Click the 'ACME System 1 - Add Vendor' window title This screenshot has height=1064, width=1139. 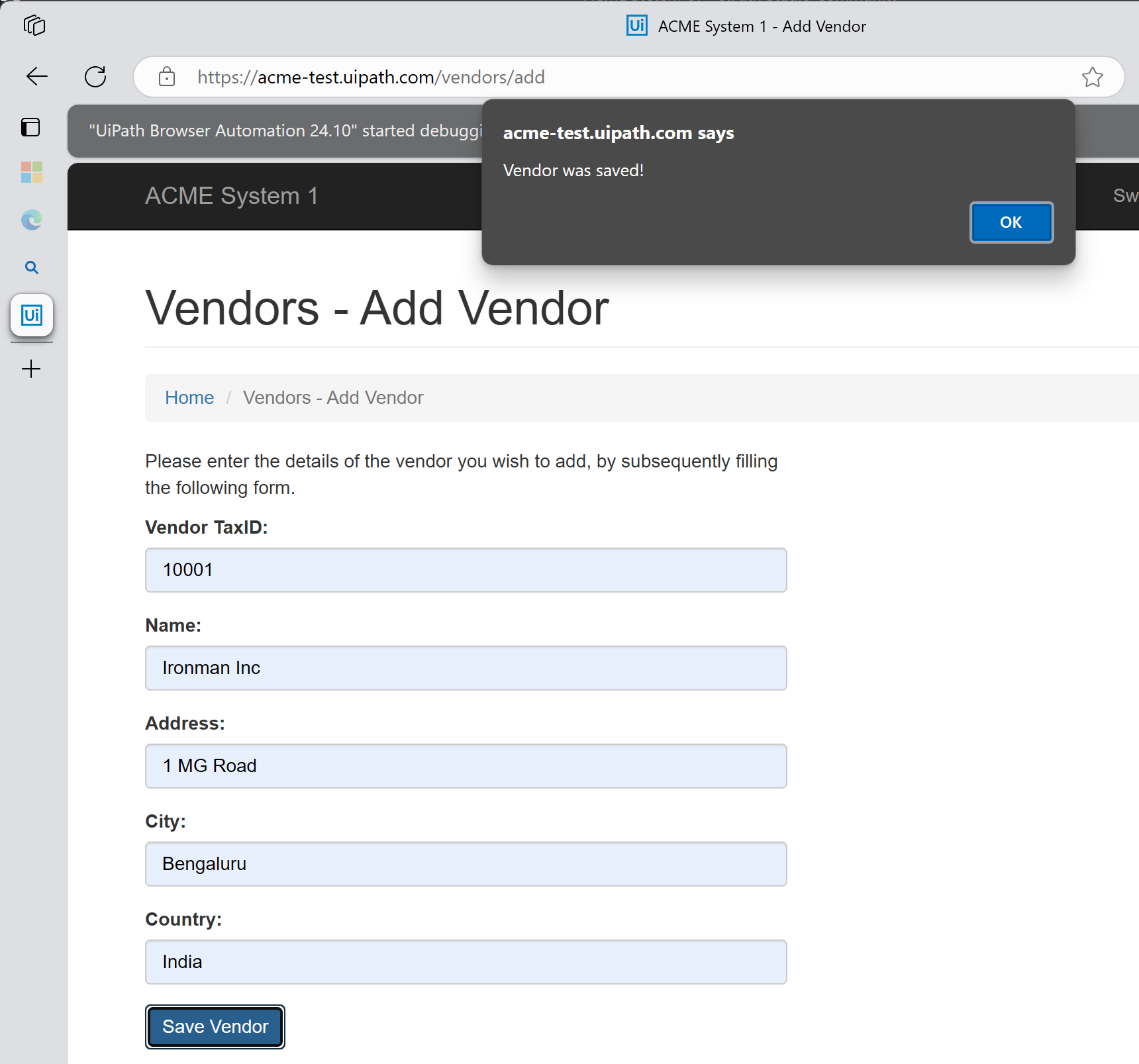pyautogui.click(x=762, y=26)
